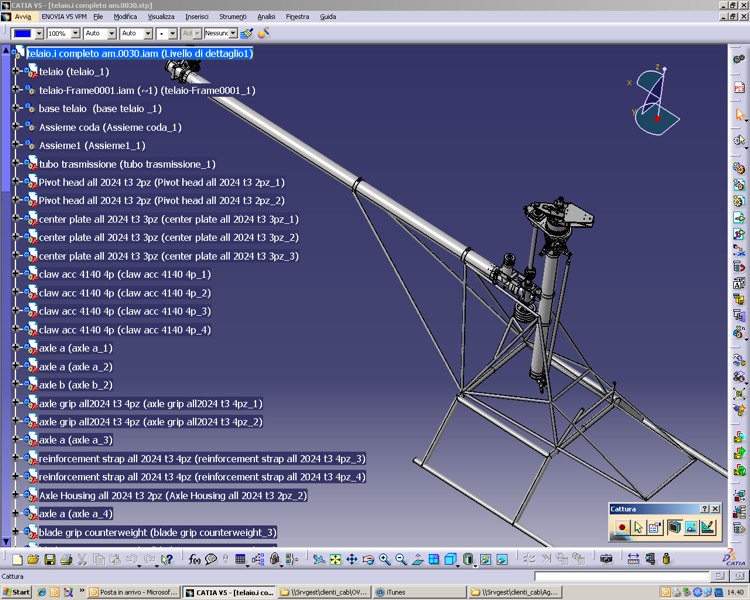Image resolution: width=750 pixels, height=600 pixels.
Task: Expand the Assieme coda tree node
Action: 17,127
